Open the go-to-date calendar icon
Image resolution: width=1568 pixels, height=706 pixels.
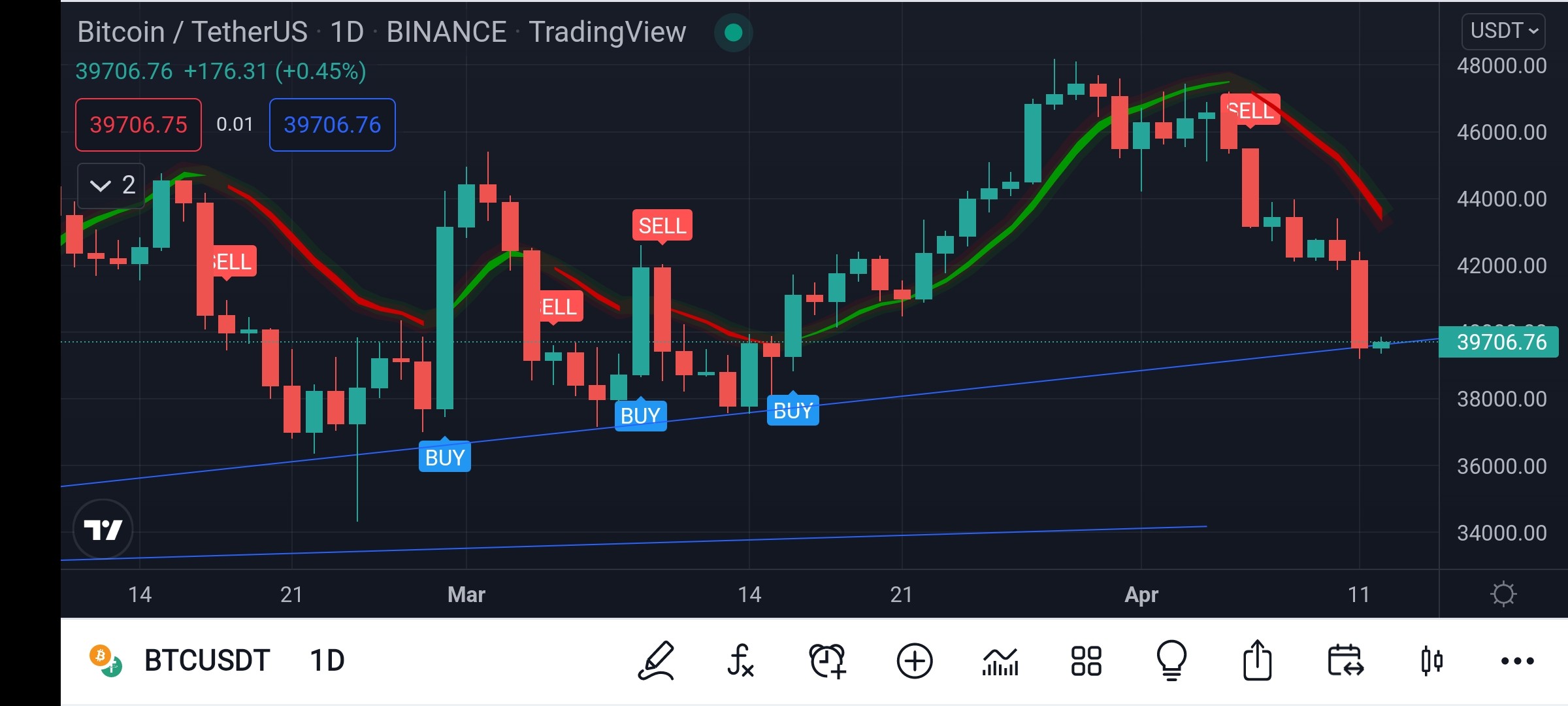pos(1345,661)
